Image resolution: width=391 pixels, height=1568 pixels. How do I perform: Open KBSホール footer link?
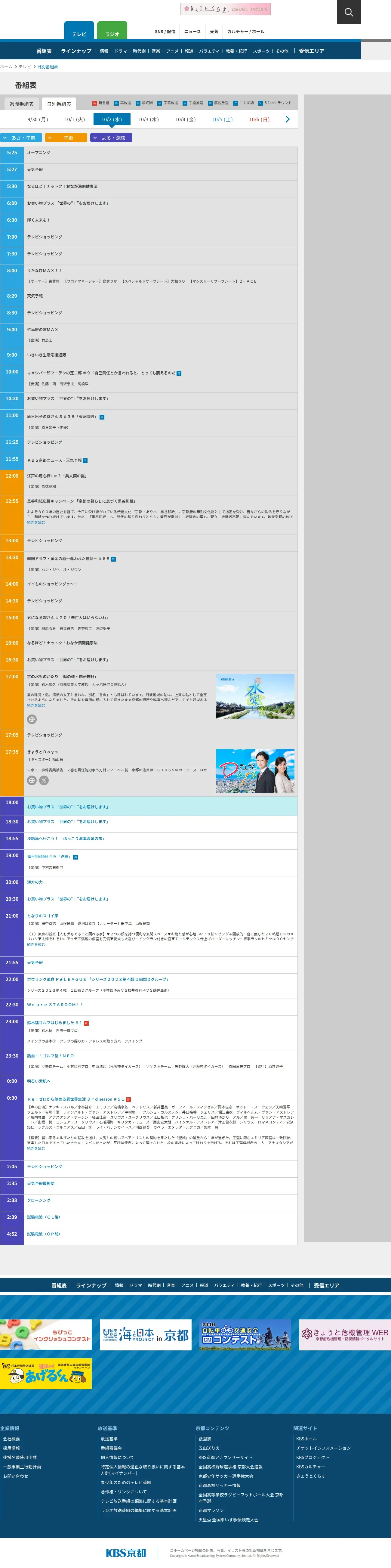tap(306, 1439)
